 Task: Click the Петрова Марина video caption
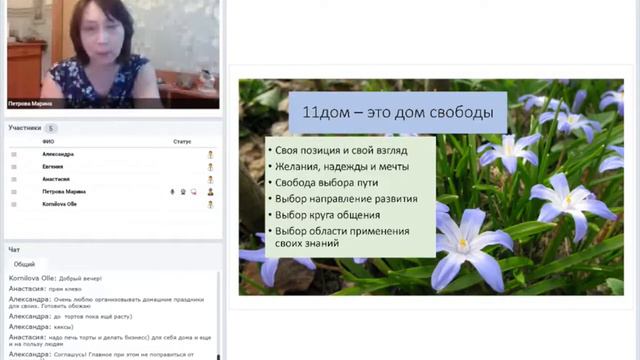point(30,104)
